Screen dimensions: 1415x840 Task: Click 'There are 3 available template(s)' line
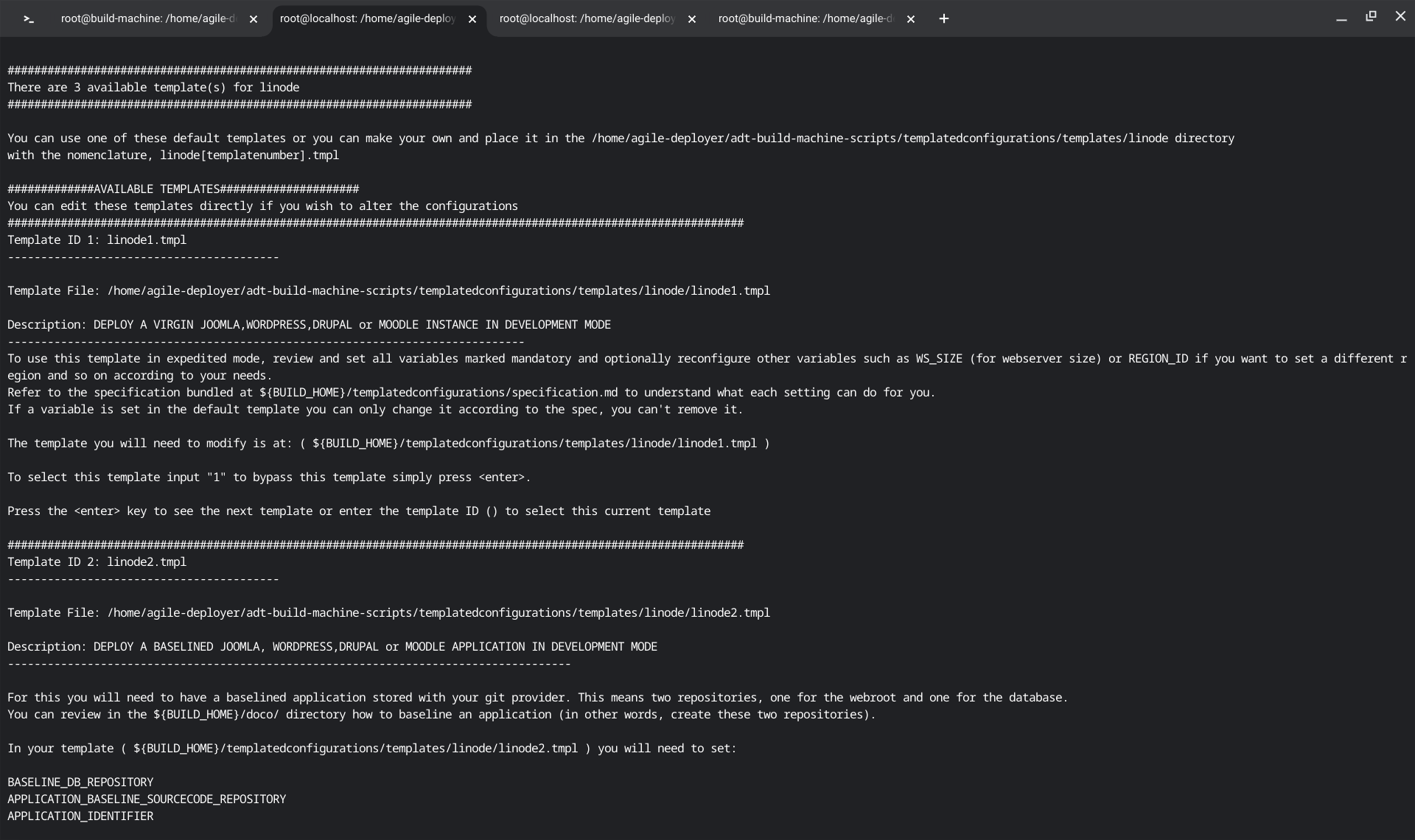point(153,88)
